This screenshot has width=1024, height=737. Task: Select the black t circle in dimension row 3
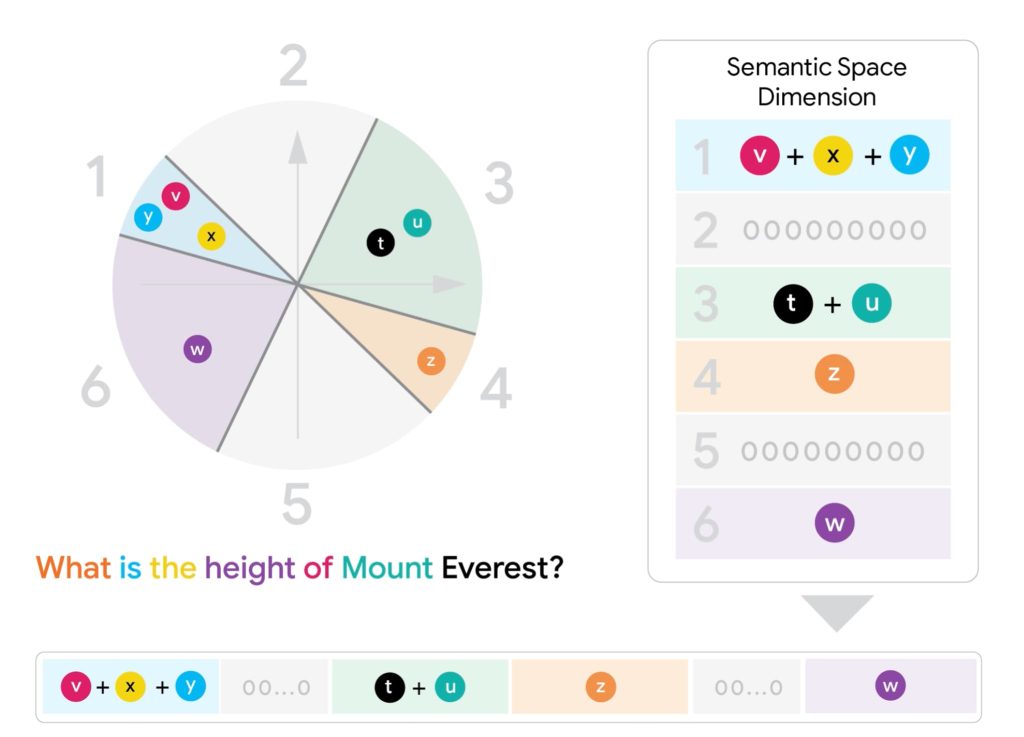[x=793, y=304]
